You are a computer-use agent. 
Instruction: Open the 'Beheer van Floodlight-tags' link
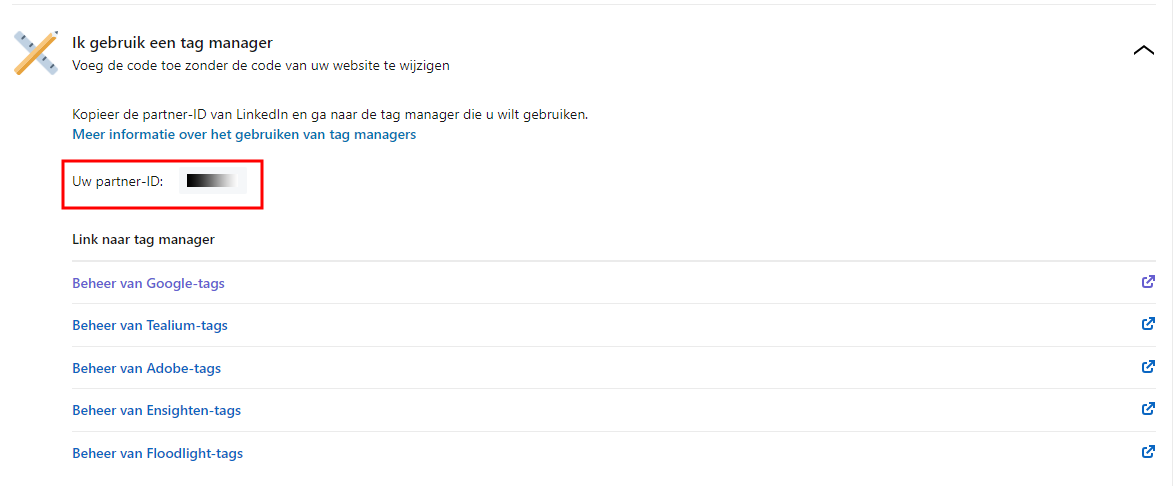(x=157, y=453)
